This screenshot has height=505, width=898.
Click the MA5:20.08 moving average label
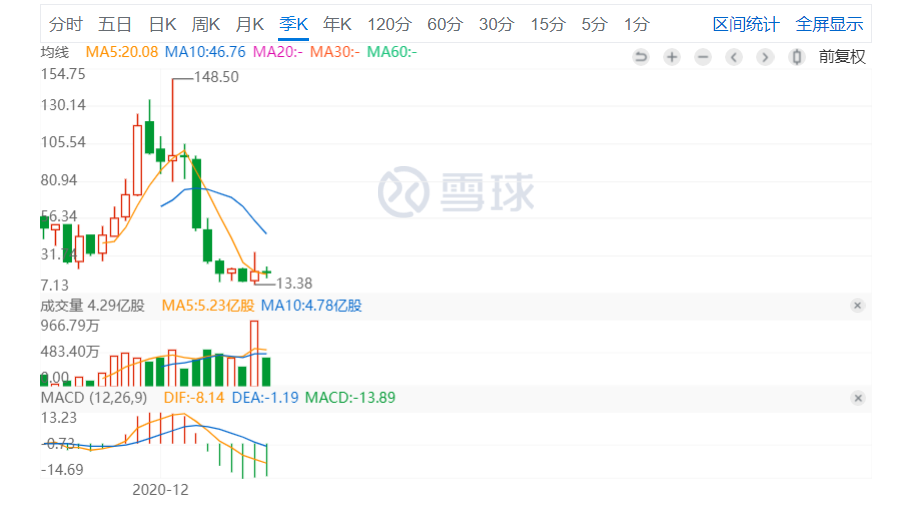click(121, 51)
